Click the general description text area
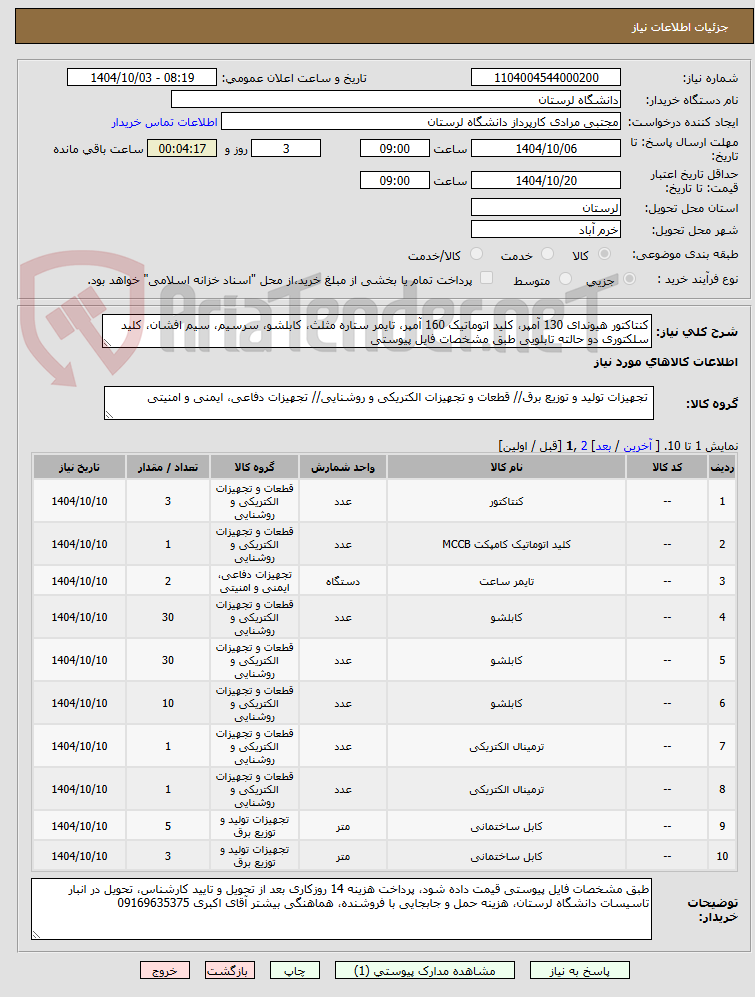755x997 pixels. pos(377,331)
